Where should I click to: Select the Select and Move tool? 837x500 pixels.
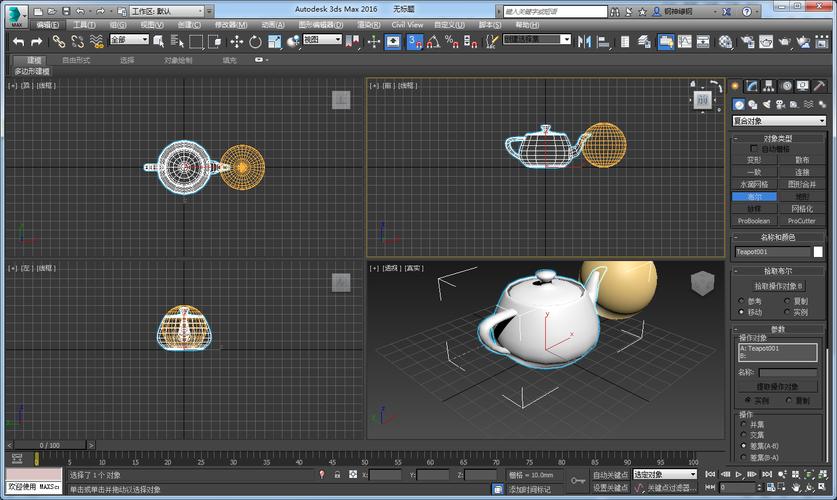pyautogui.click(x=237, y=41)
